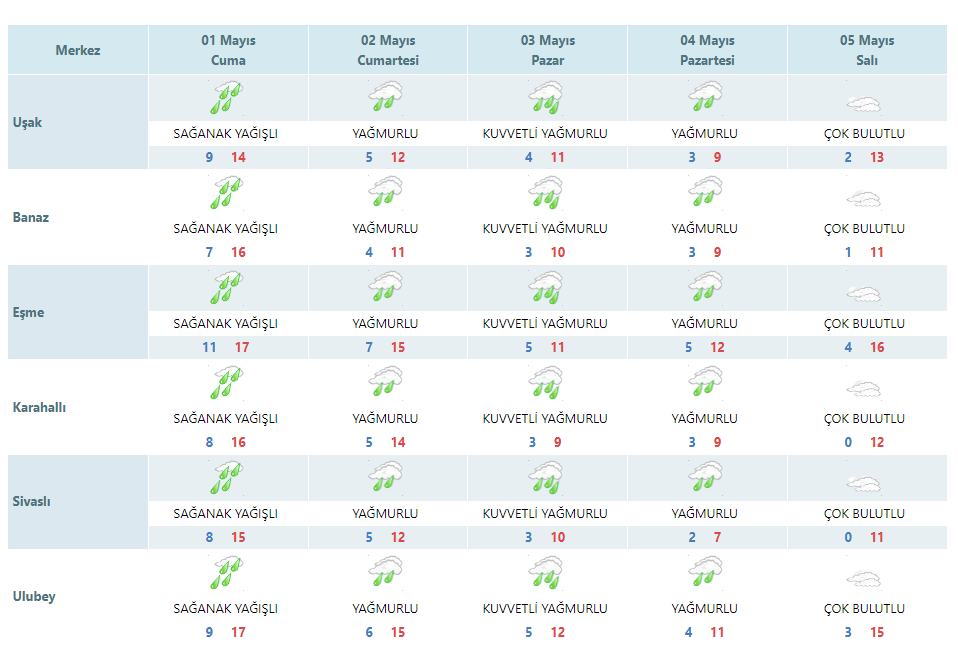This screenshot has width=958, height=657.
Task: Click Uşak's cloud icon for 05 Mayıs
Action: coord(863,104)
